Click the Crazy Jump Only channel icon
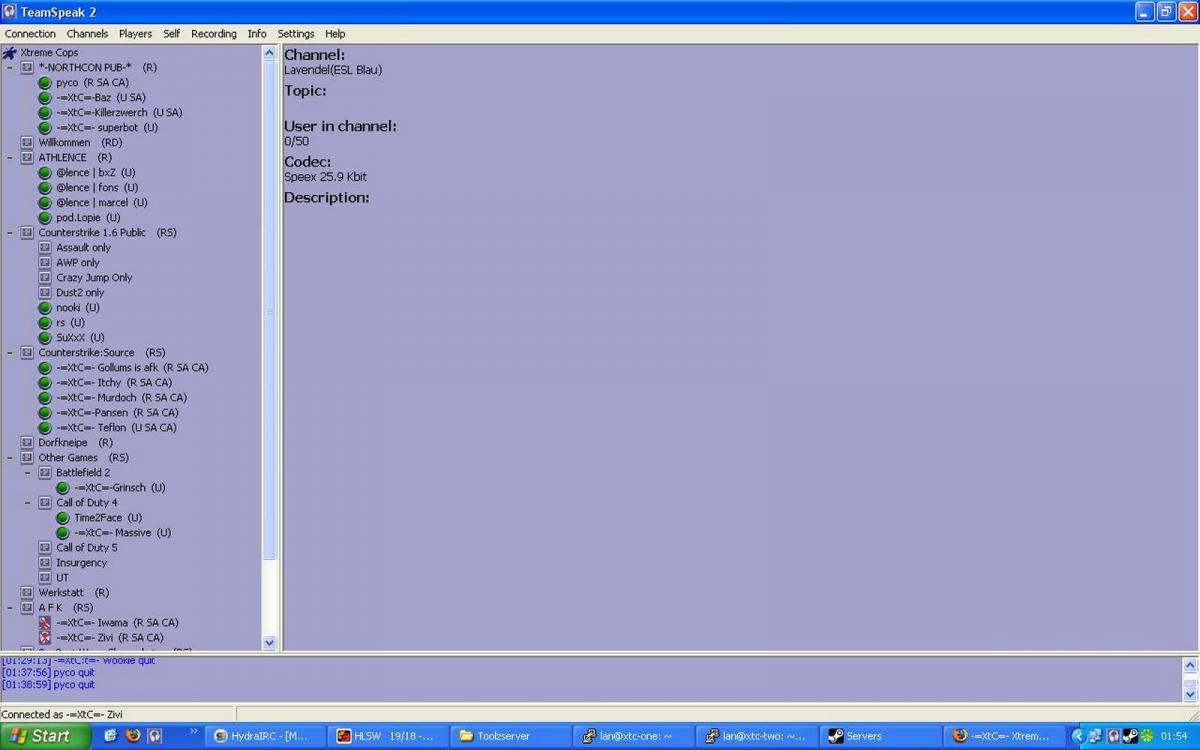This screenshot has width=1200, height=750. [x=45, y=278]
